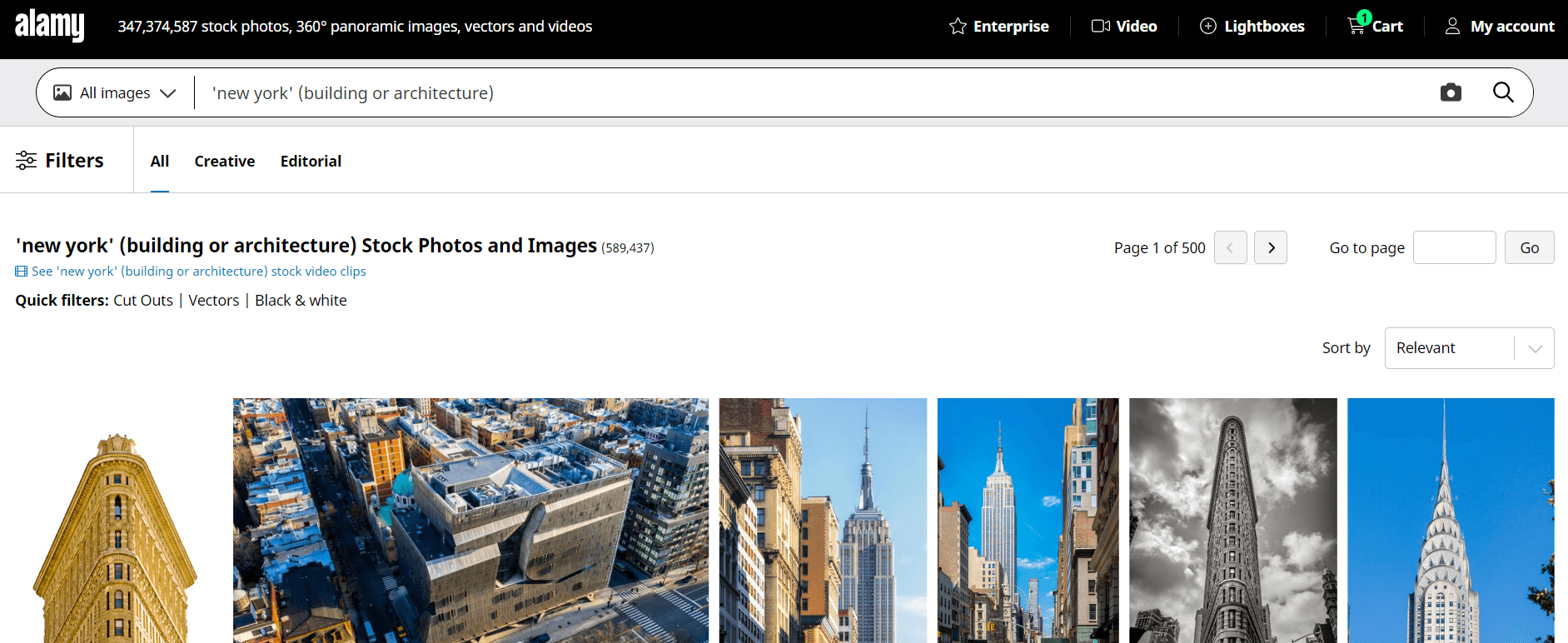
Task: Open the Sort by Relevant dropdown
Action: [x=1470, y=348]
